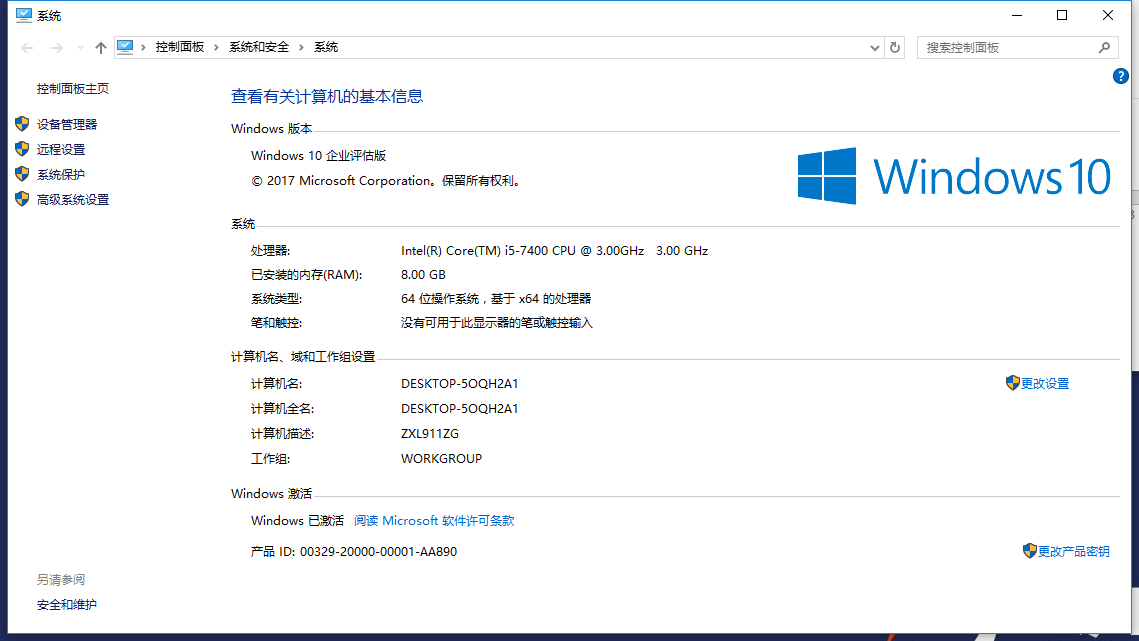This screenshot has width=1139, height=641.
Task: Close the 系统 window
Action: pyautogui.click(x=1108, y=15)
